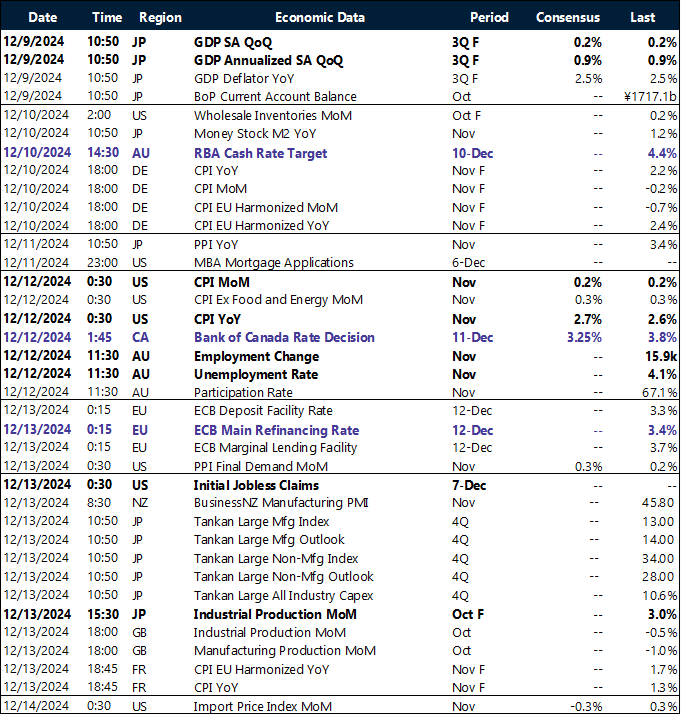The width and height of the screenshot is (681, 715).
Task: Click the 4.4% RBA last value
Action: (x=662, y=153)
